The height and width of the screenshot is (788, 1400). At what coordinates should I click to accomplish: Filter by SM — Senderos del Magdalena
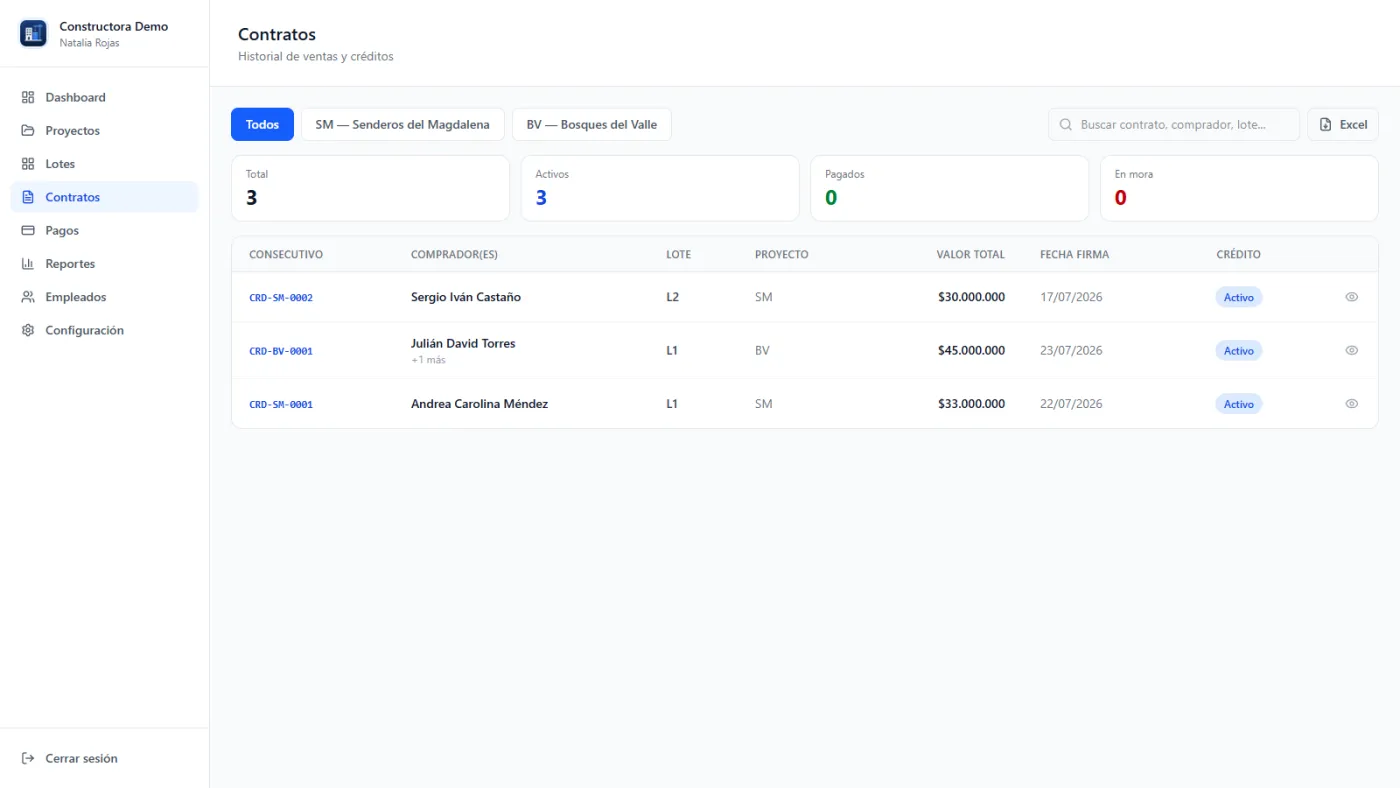click(x=402, y=125)
